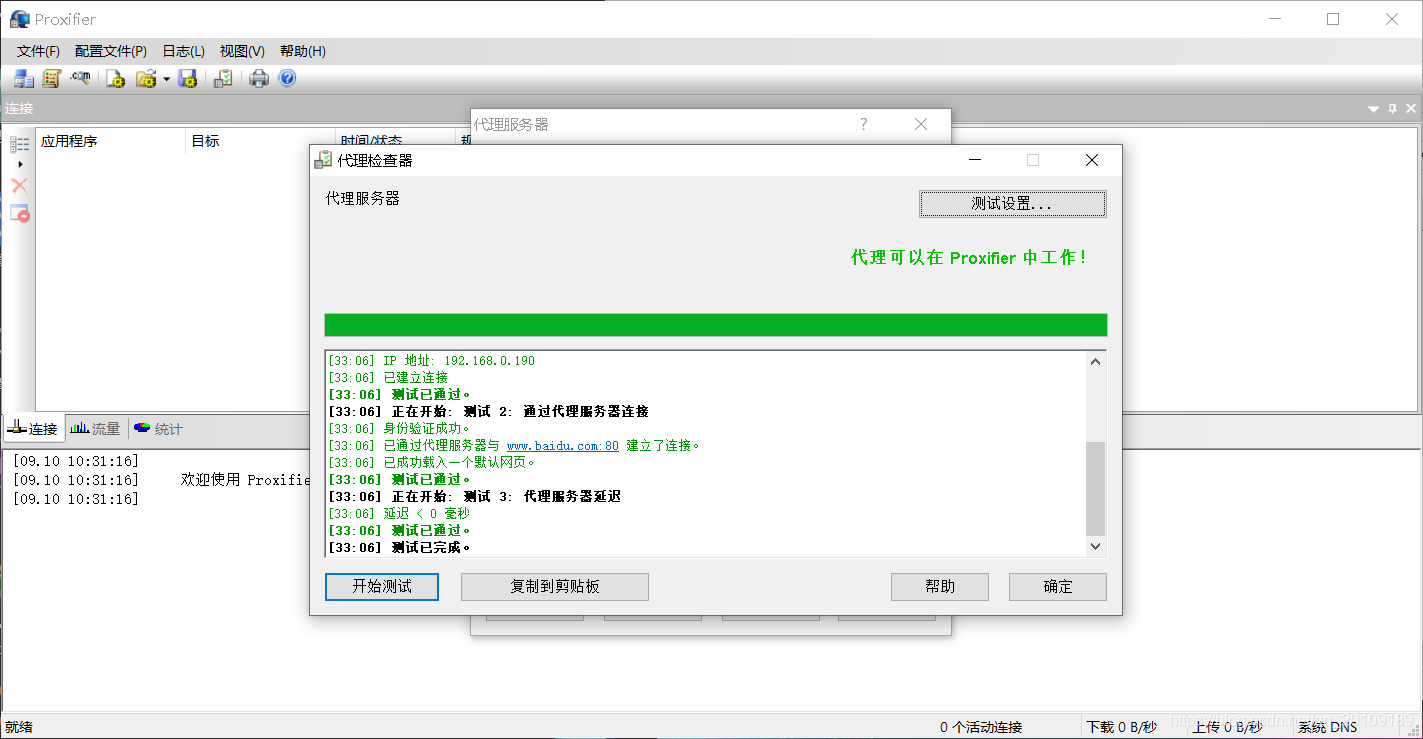Open connections panel options dropdown arrow
1423x739 pixels.
[1373, 108]
